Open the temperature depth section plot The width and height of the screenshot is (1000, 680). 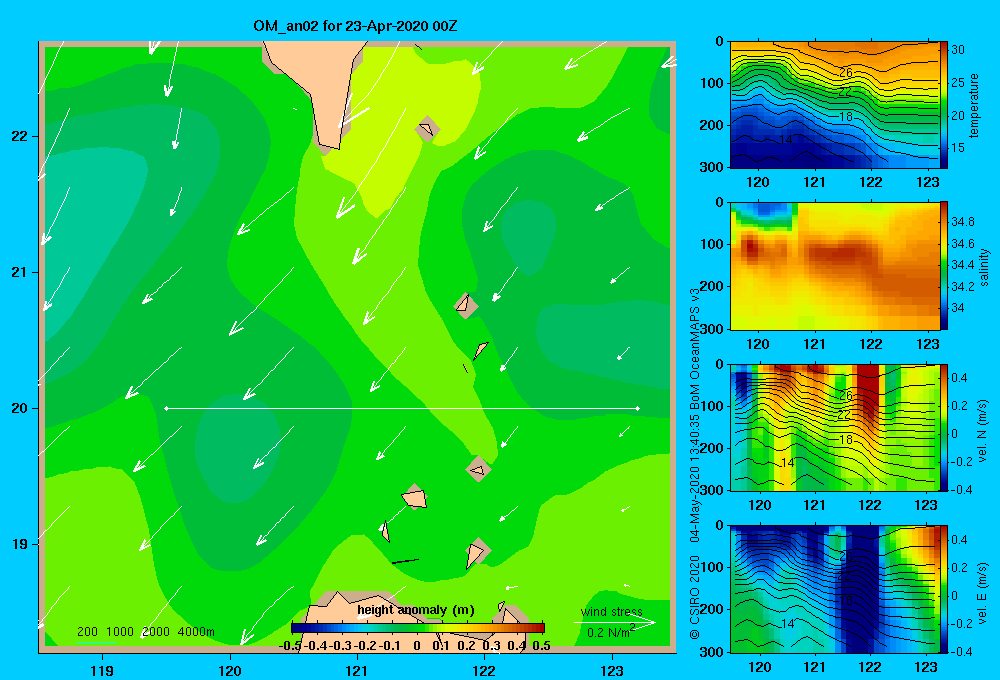pos(835,105)
